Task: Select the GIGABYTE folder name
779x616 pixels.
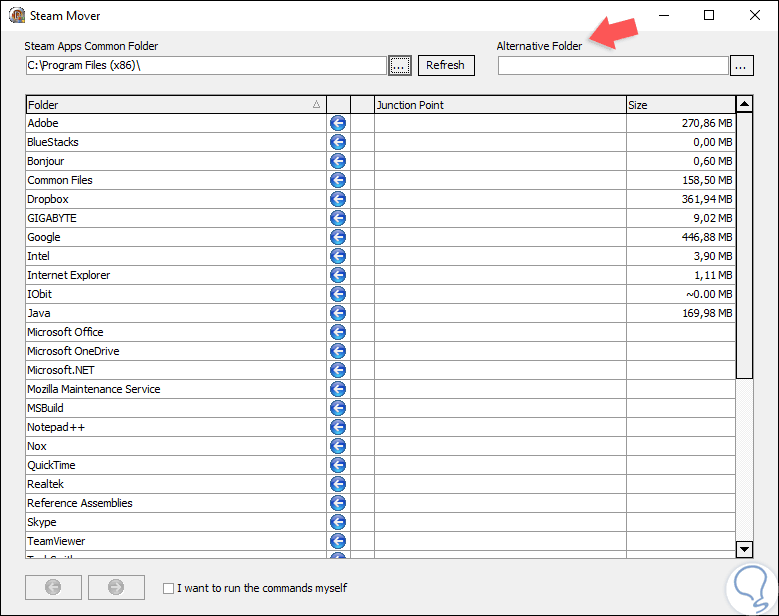Action: (52, 218)
